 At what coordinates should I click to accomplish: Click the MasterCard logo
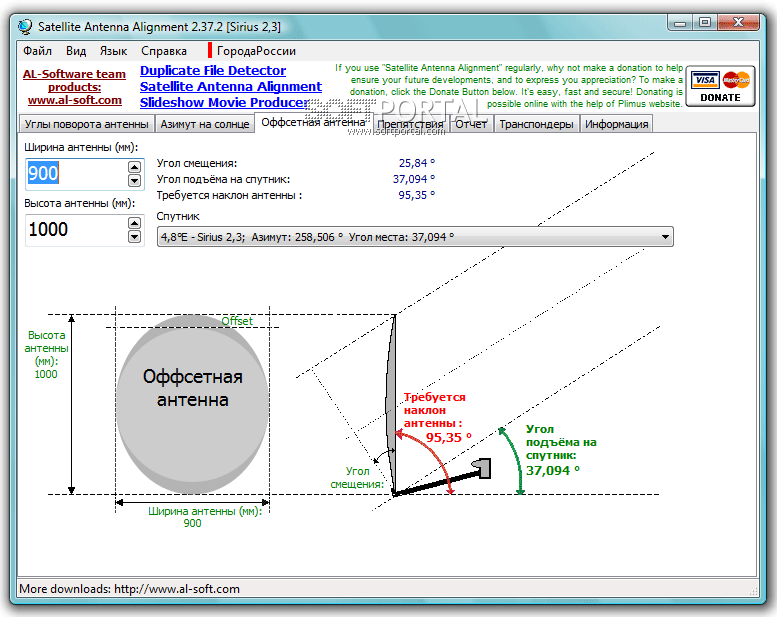coord(736,80)
